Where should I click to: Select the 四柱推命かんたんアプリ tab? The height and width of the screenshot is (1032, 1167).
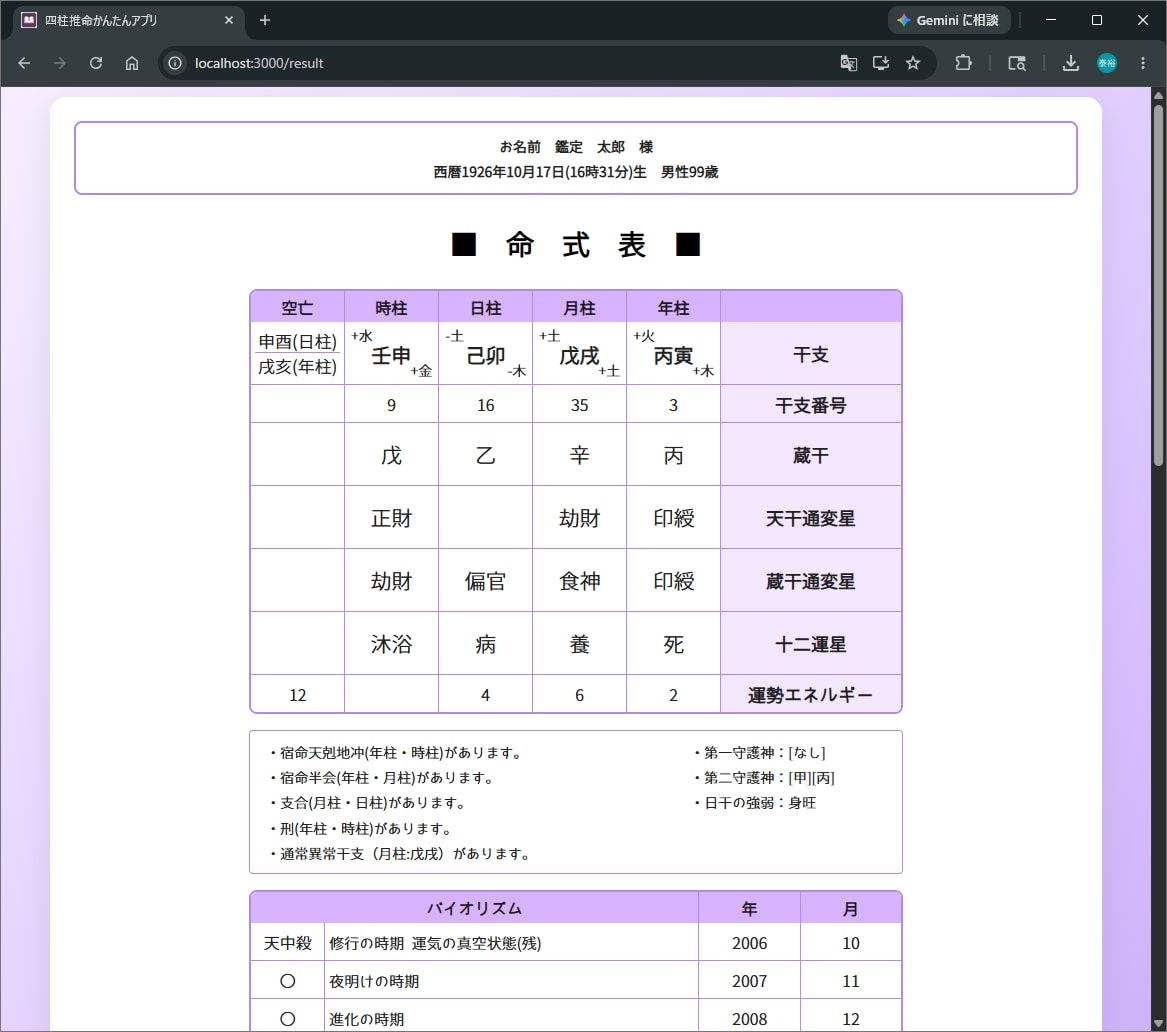click(128, 21)
